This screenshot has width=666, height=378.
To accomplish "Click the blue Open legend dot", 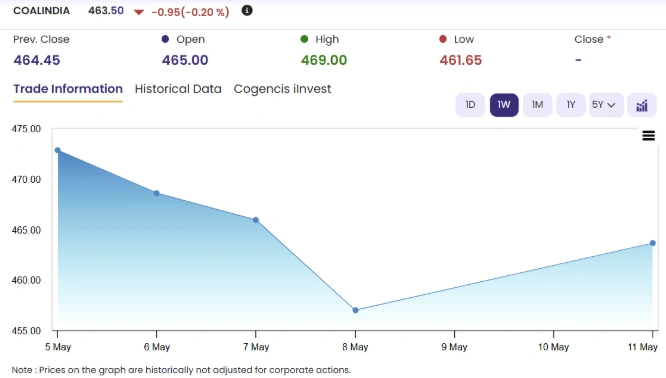I will click(165, 39).
